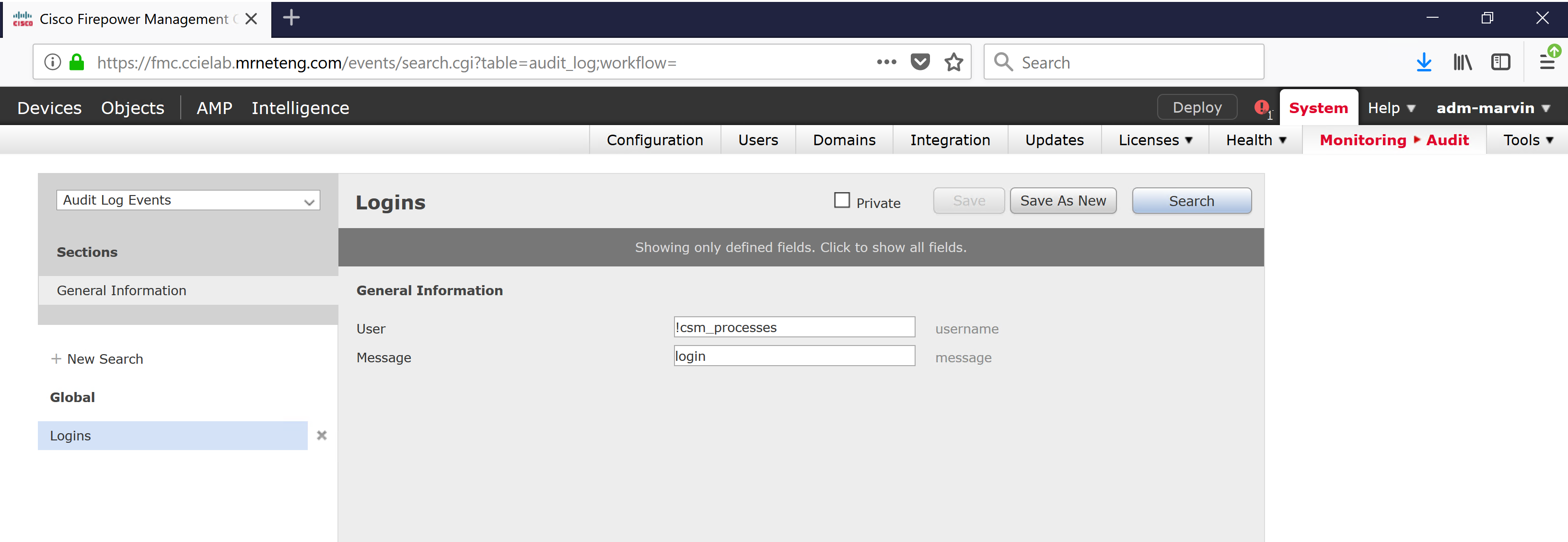Click the Audit breadcrumb link
The image size is (1568, 542).
1448,140
